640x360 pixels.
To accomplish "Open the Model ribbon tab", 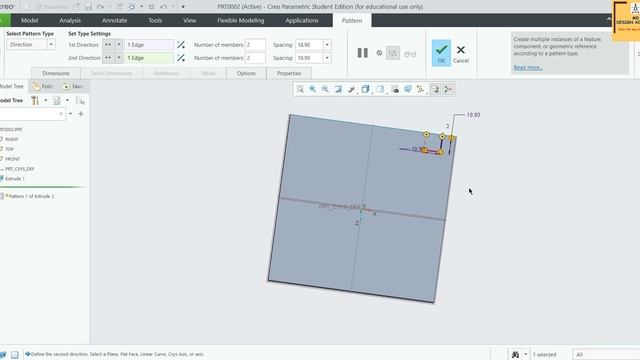I will (x=29, y=20).
